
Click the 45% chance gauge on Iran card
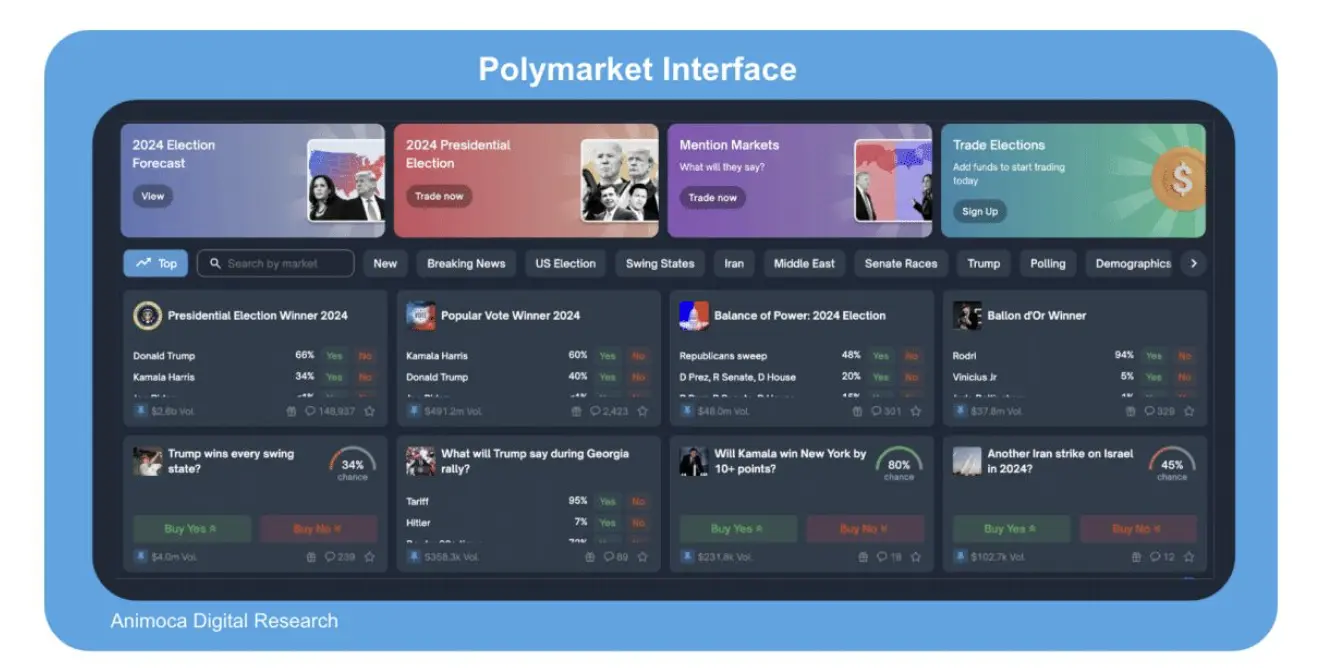click(1170, 462)
